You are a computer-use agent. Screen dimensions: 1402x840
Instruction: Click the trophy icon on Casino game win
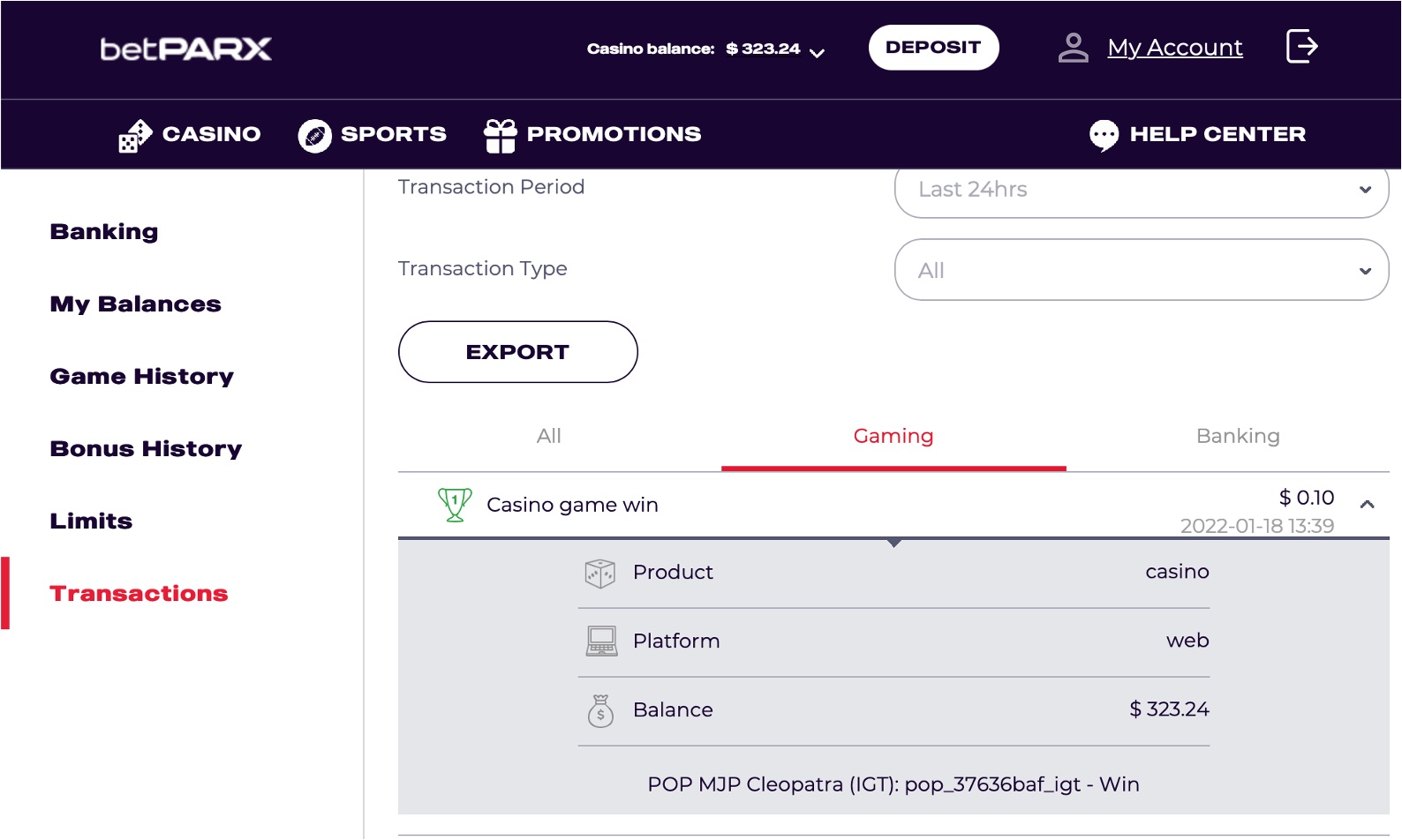455,505
